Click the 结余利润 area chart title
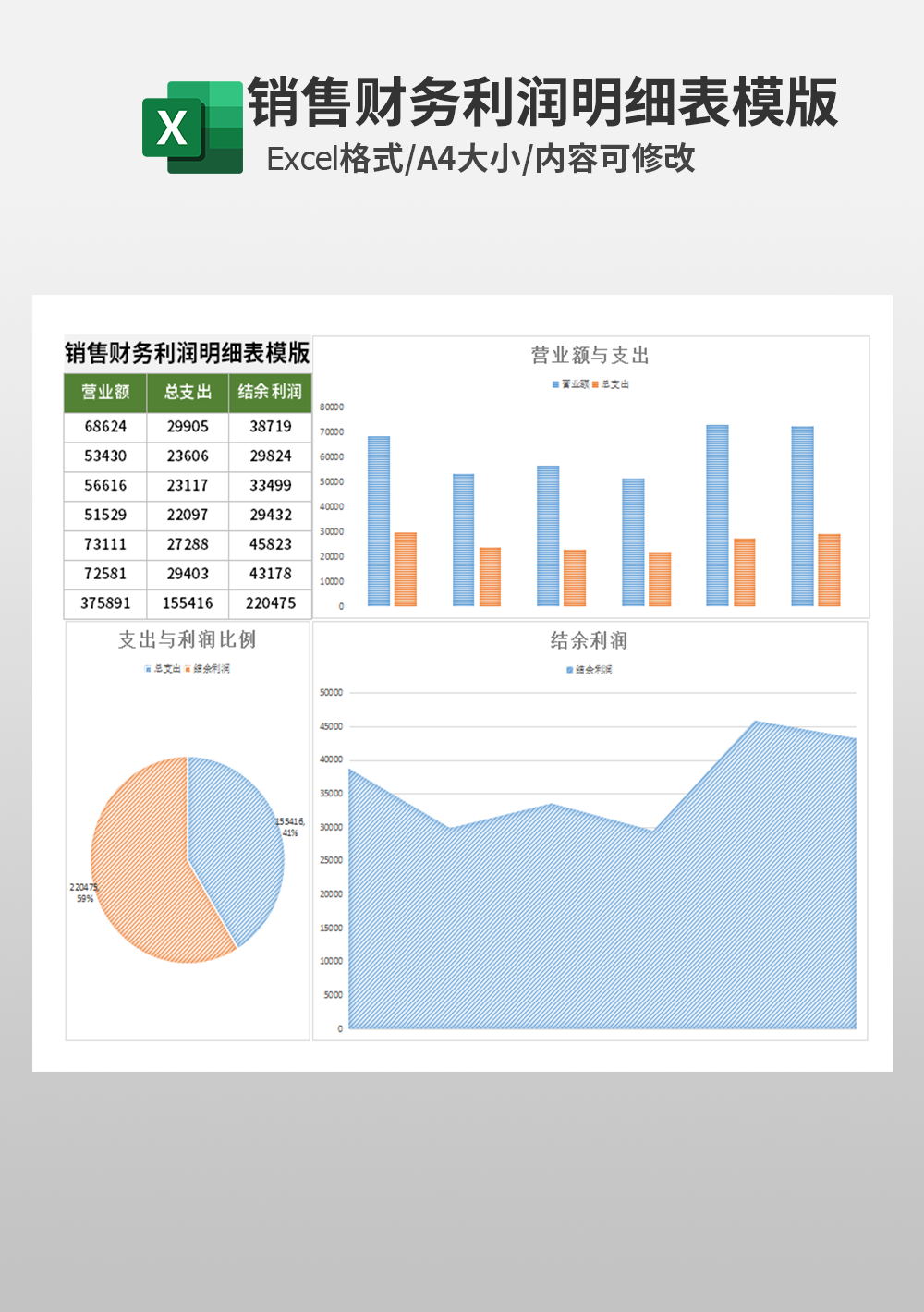 590,640
